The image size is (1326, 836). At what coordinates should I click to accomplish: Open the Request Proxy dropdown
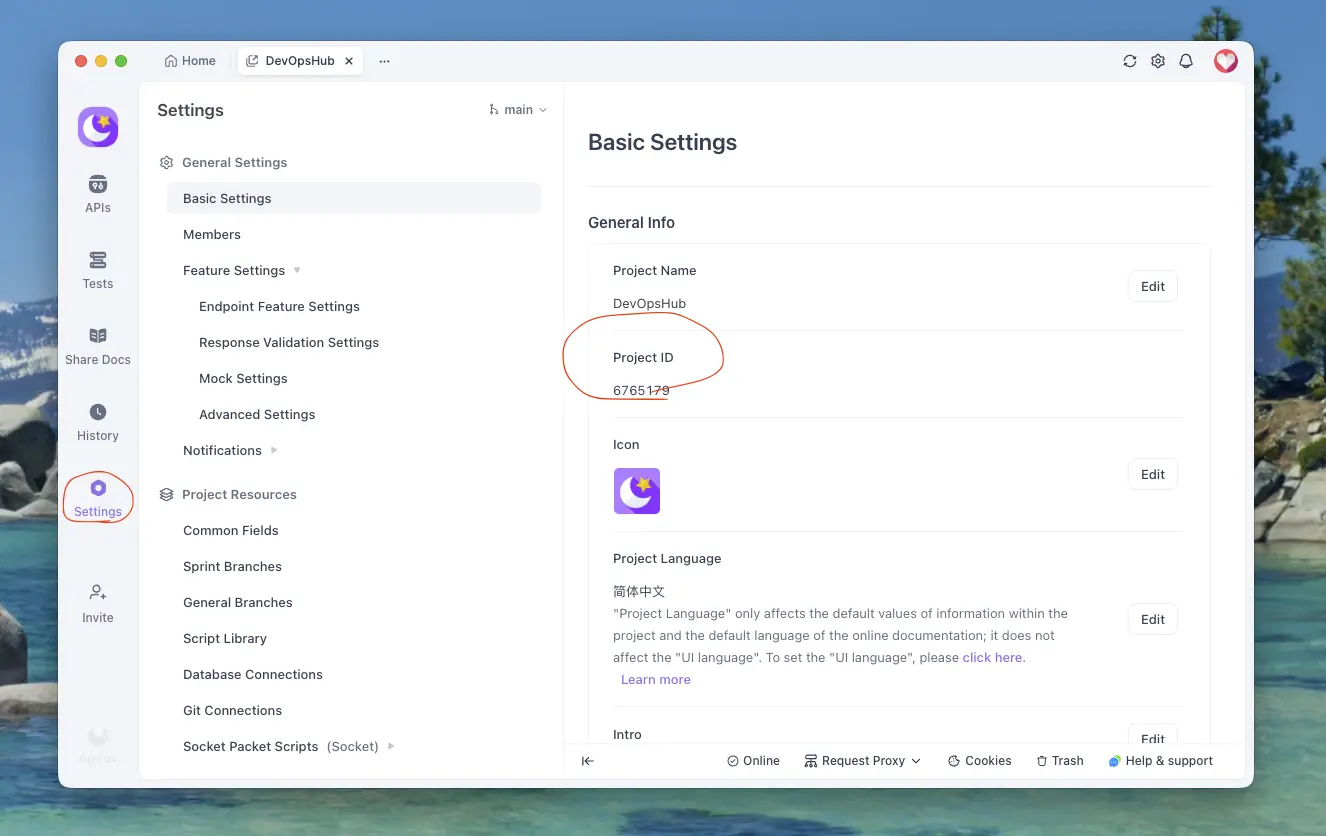[863, 761]
